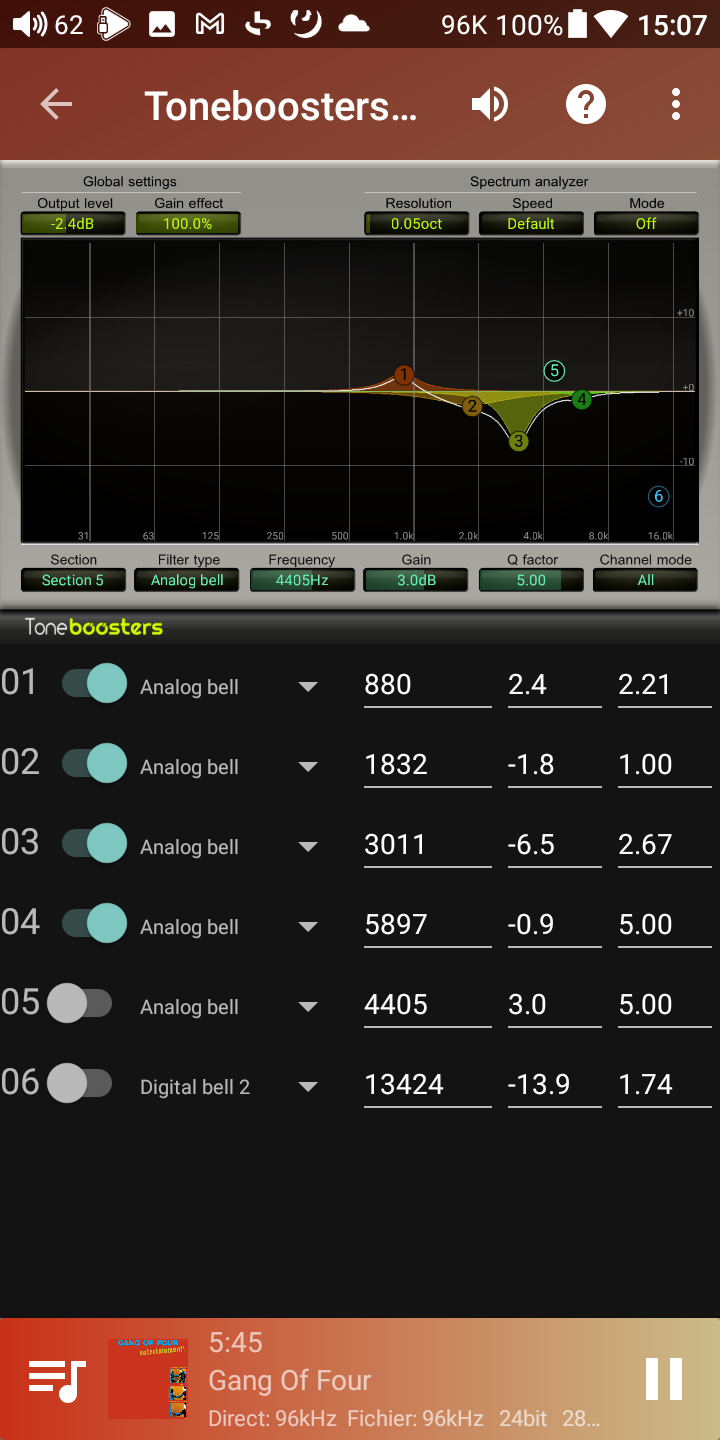Edit band 06 gain -13.9
720x1440 pixels.
pos(554,1085)
